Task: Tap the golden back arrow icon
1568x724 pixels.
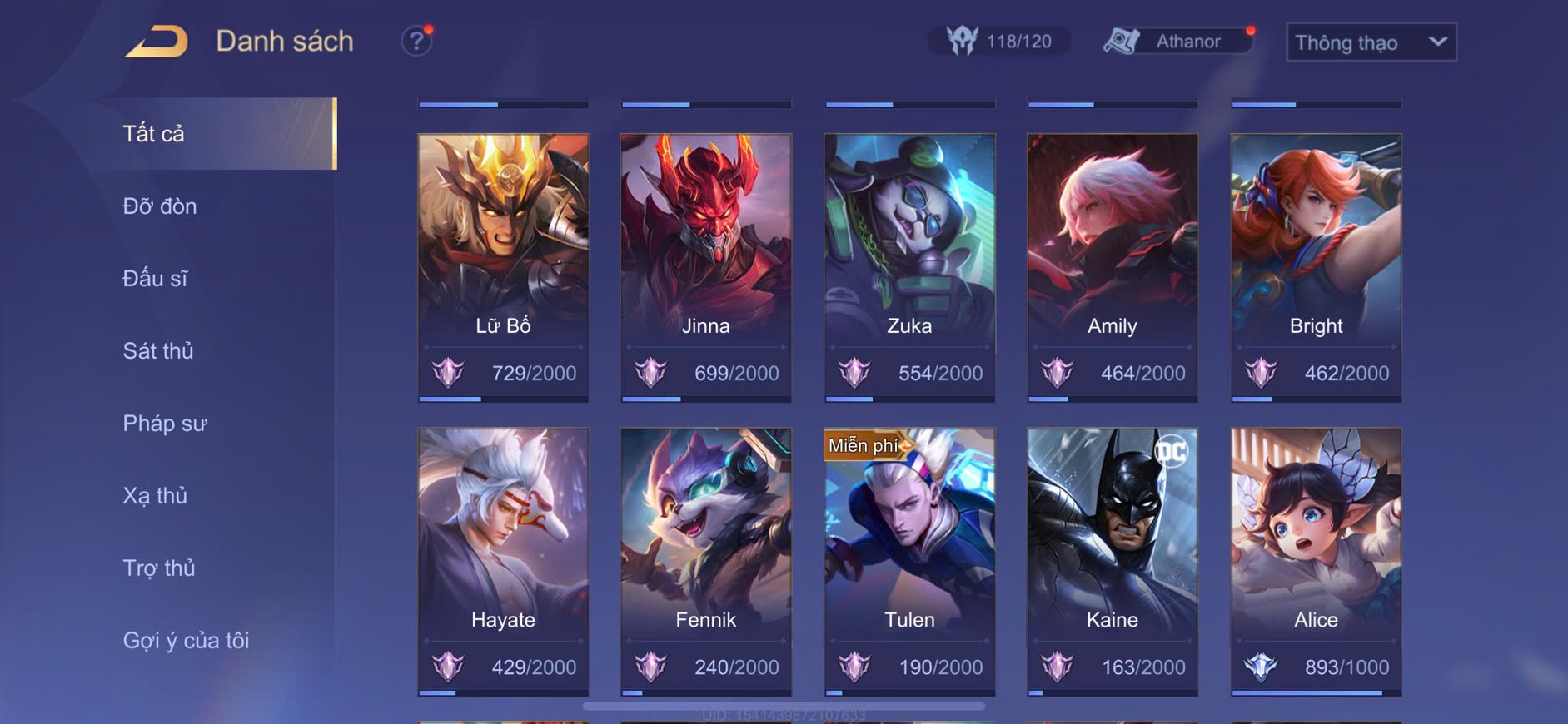Action: 157,42
